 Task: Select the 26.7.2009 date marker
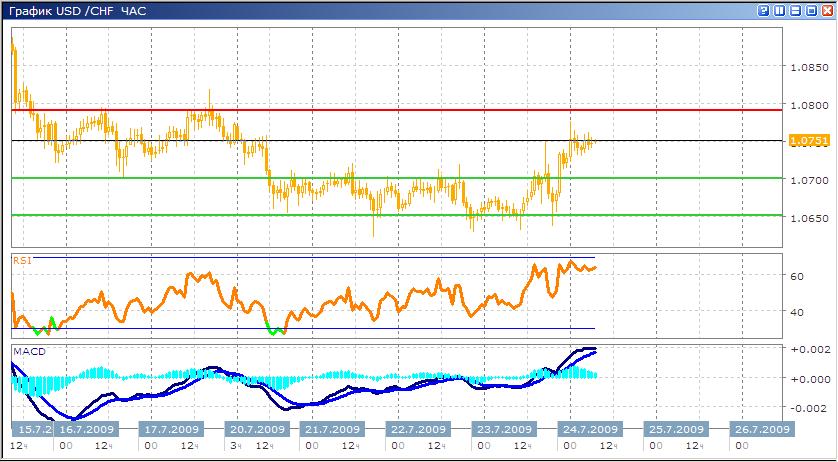760,429
